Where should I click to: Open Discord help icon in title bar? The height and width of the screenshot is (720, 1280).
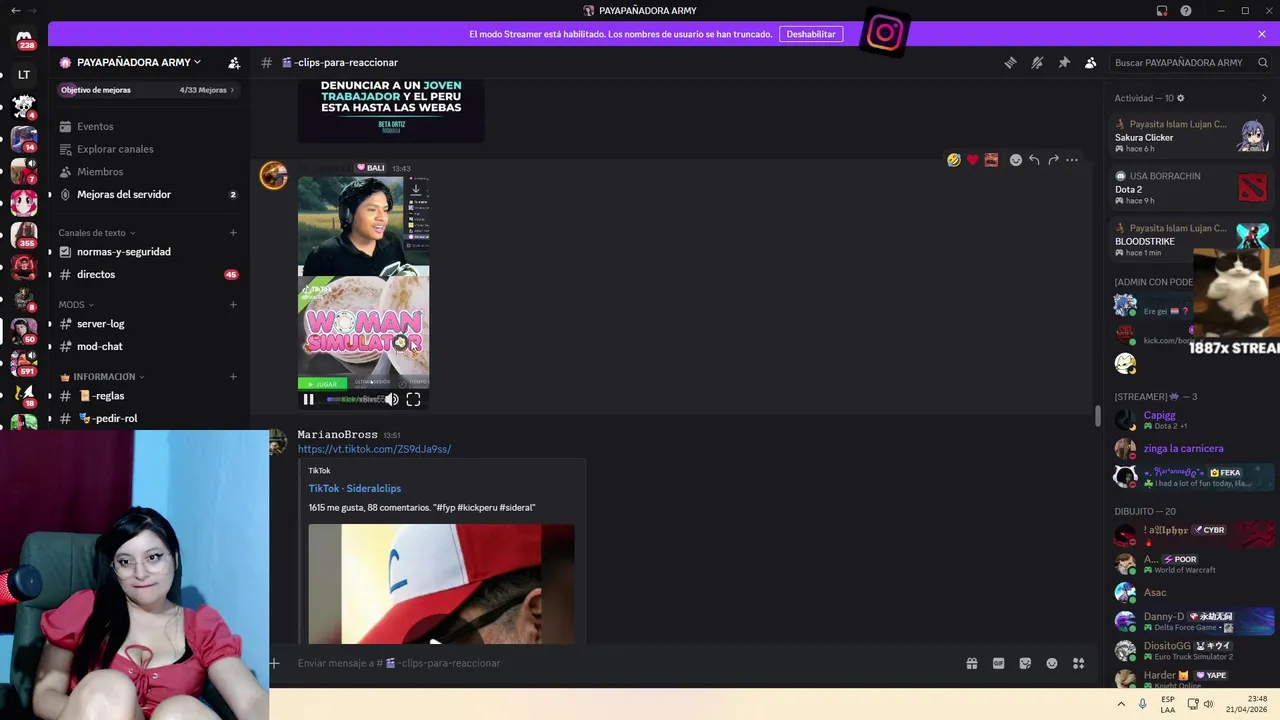pyautogui.click(x=1186, y=11)
